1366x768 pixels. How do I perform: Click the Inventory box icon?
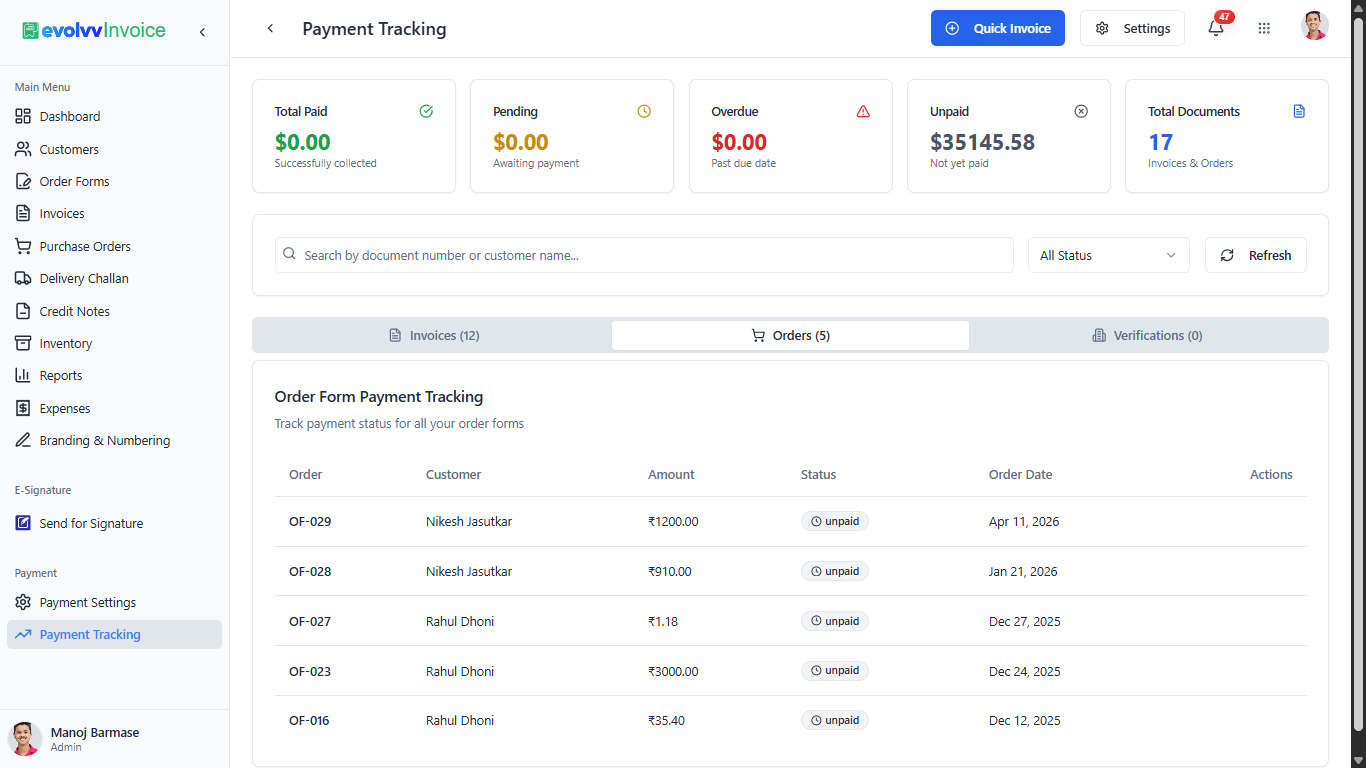pos(23,343)
